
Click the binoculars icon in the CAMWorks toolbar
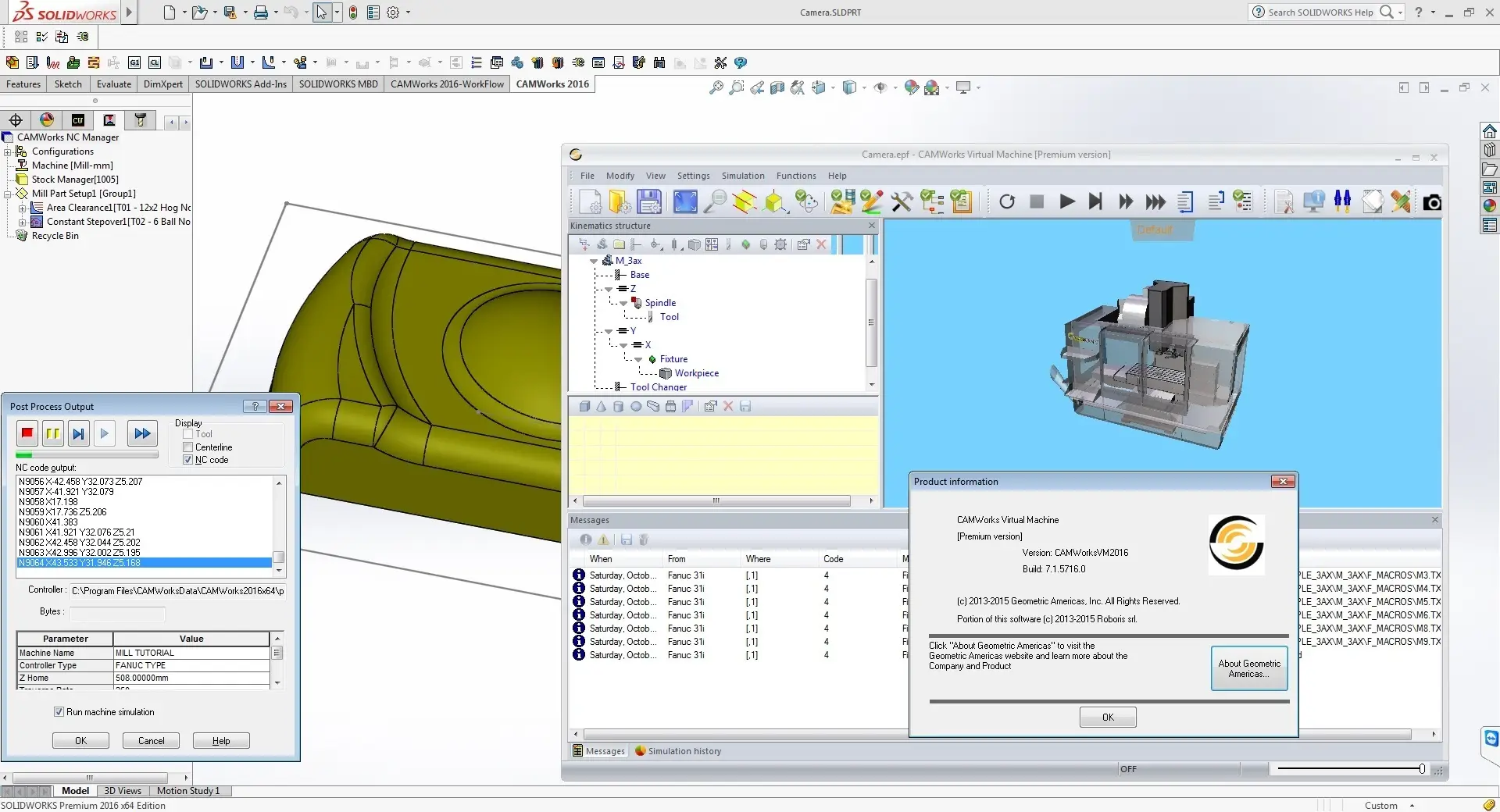pyautogui.click(x=659, y=62)
